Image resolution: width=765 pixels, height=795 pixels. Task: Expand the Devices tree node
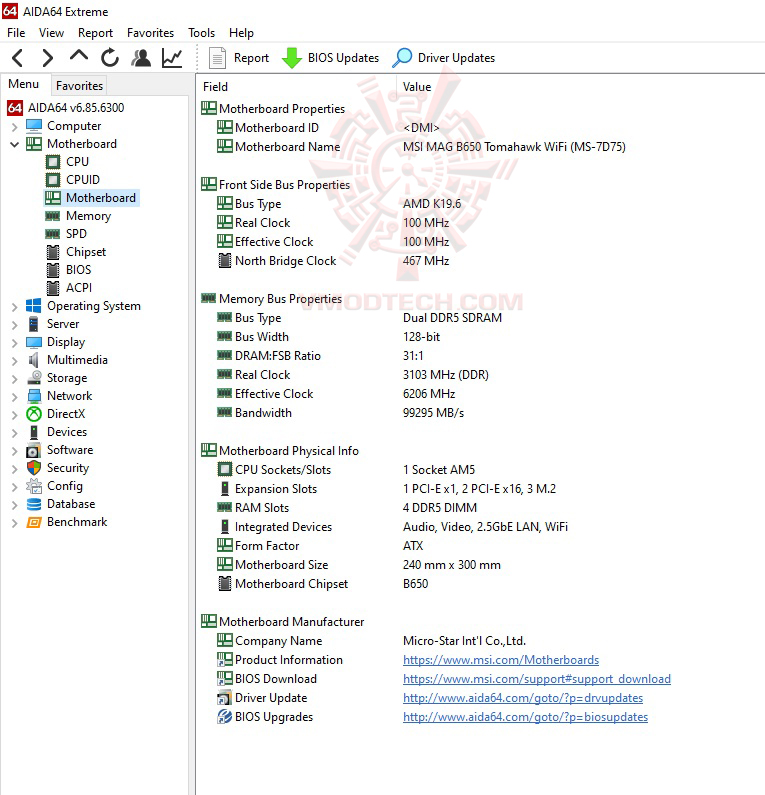(x=15, y=432)
